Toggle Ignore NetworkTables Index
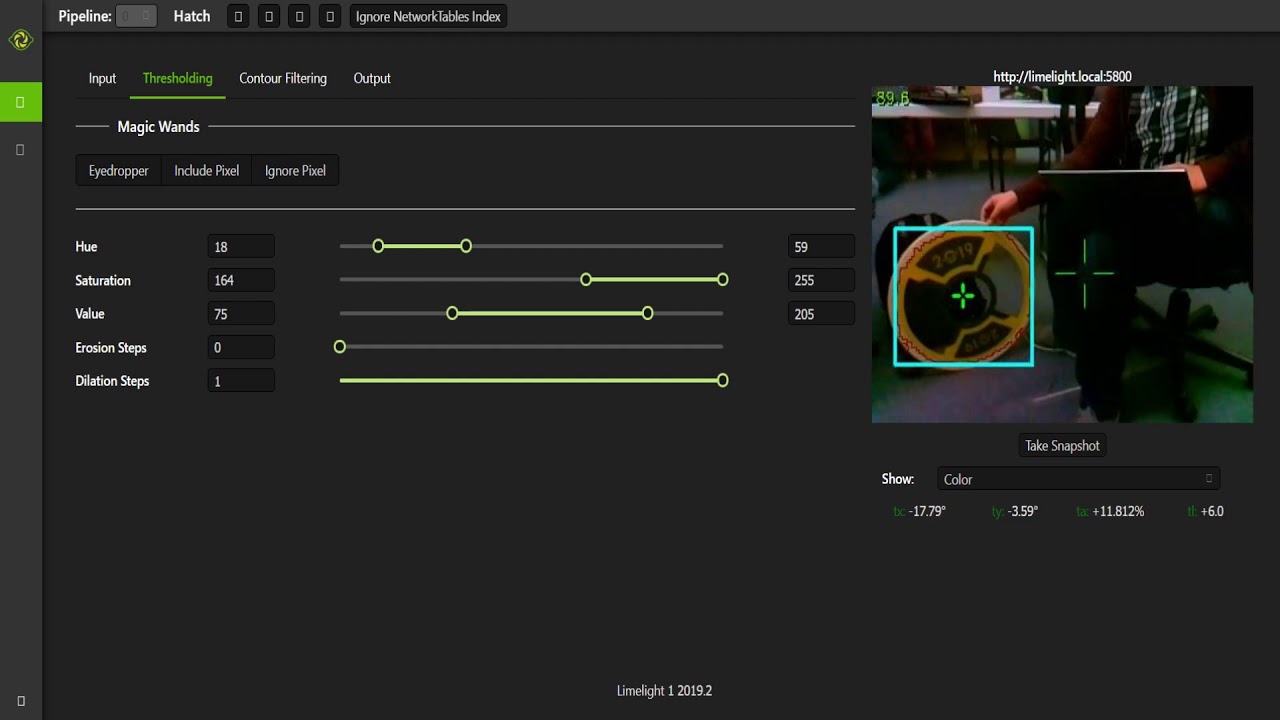The image size is (1280, 720). 428,17
